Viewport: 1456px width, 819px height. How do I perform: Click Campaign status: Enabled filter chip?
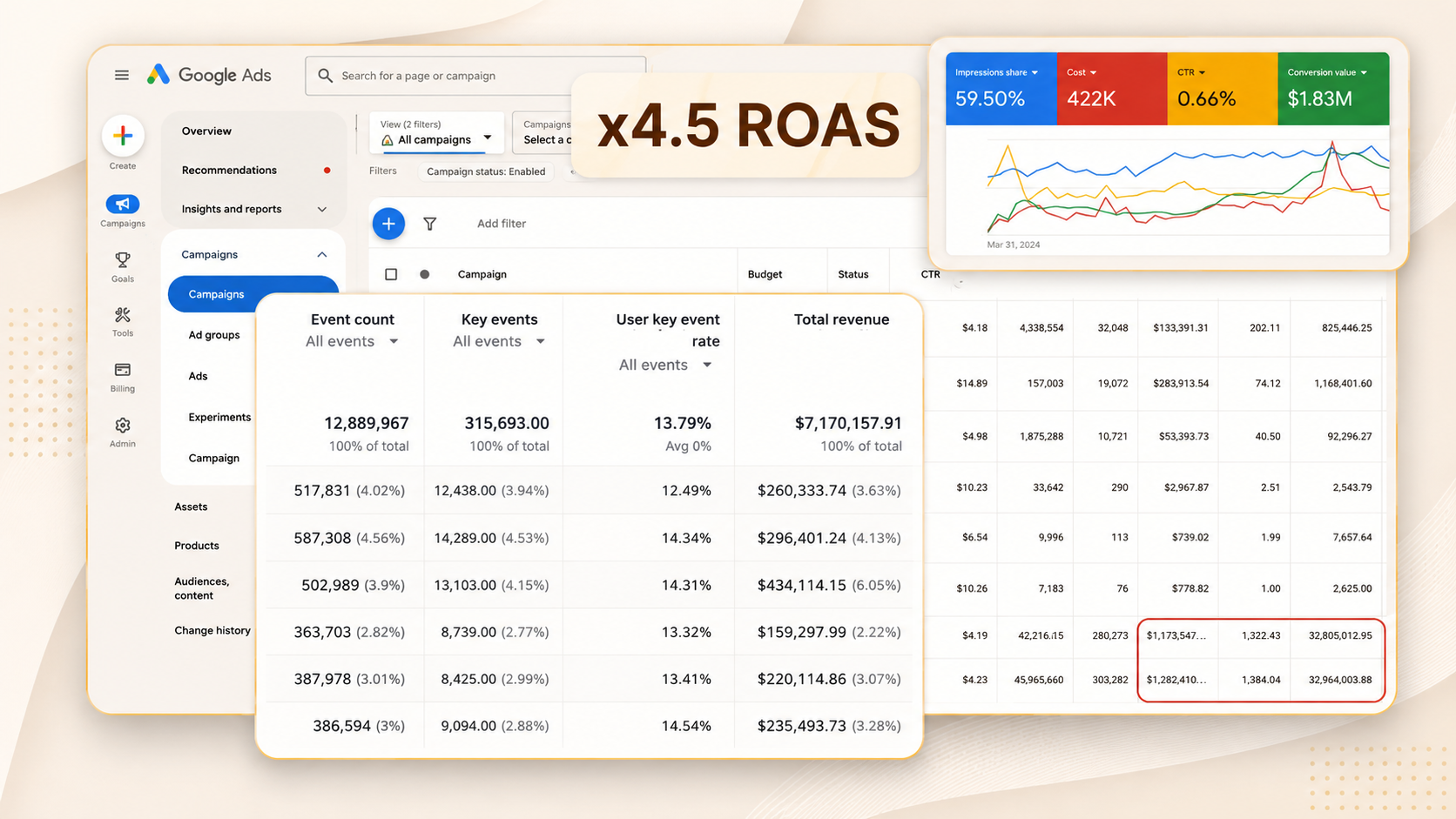pyautogui.click(x=486, y=171)
